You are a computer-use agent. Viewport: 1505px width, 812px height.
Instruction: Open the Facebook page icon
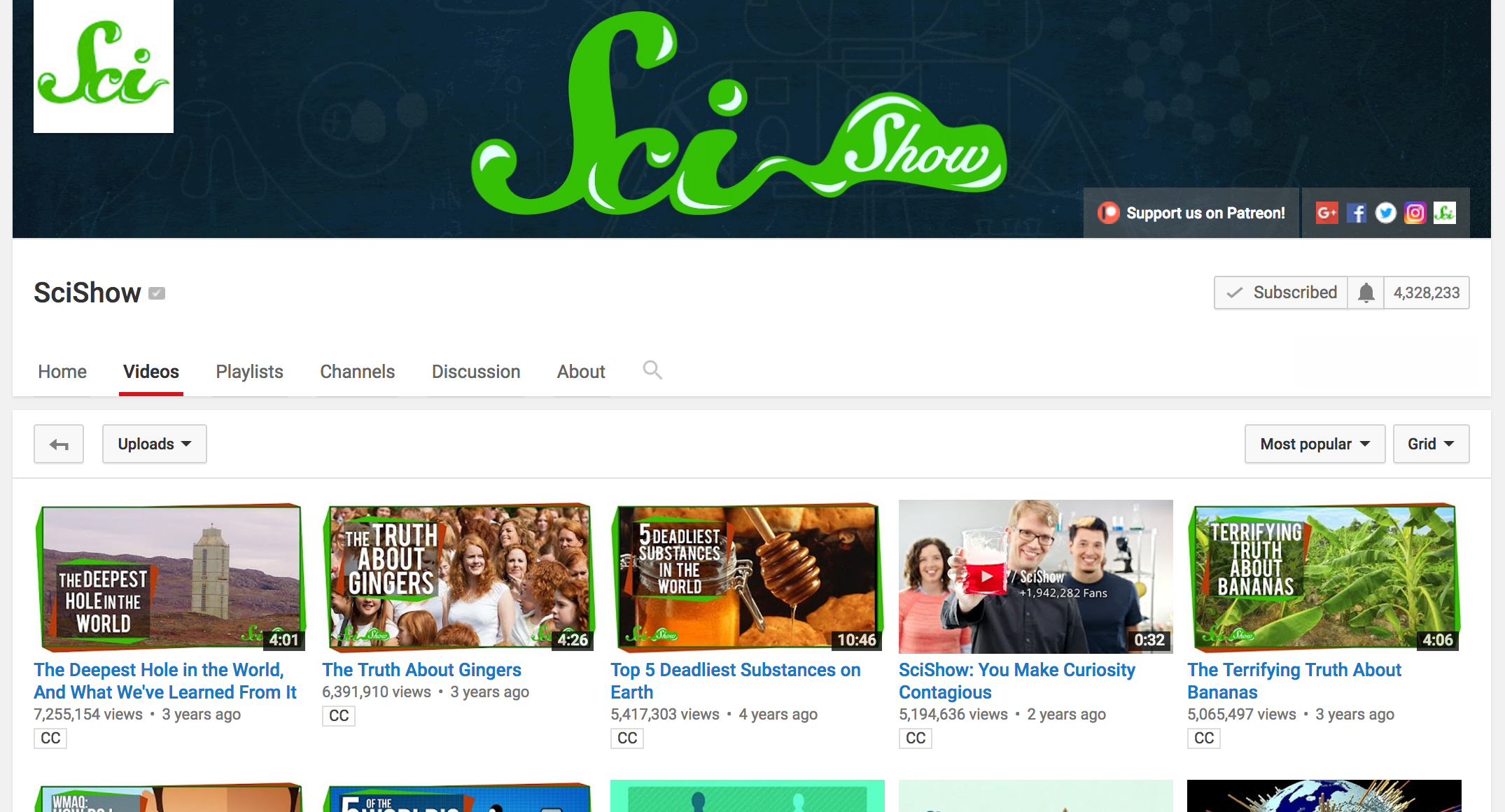1356,213
